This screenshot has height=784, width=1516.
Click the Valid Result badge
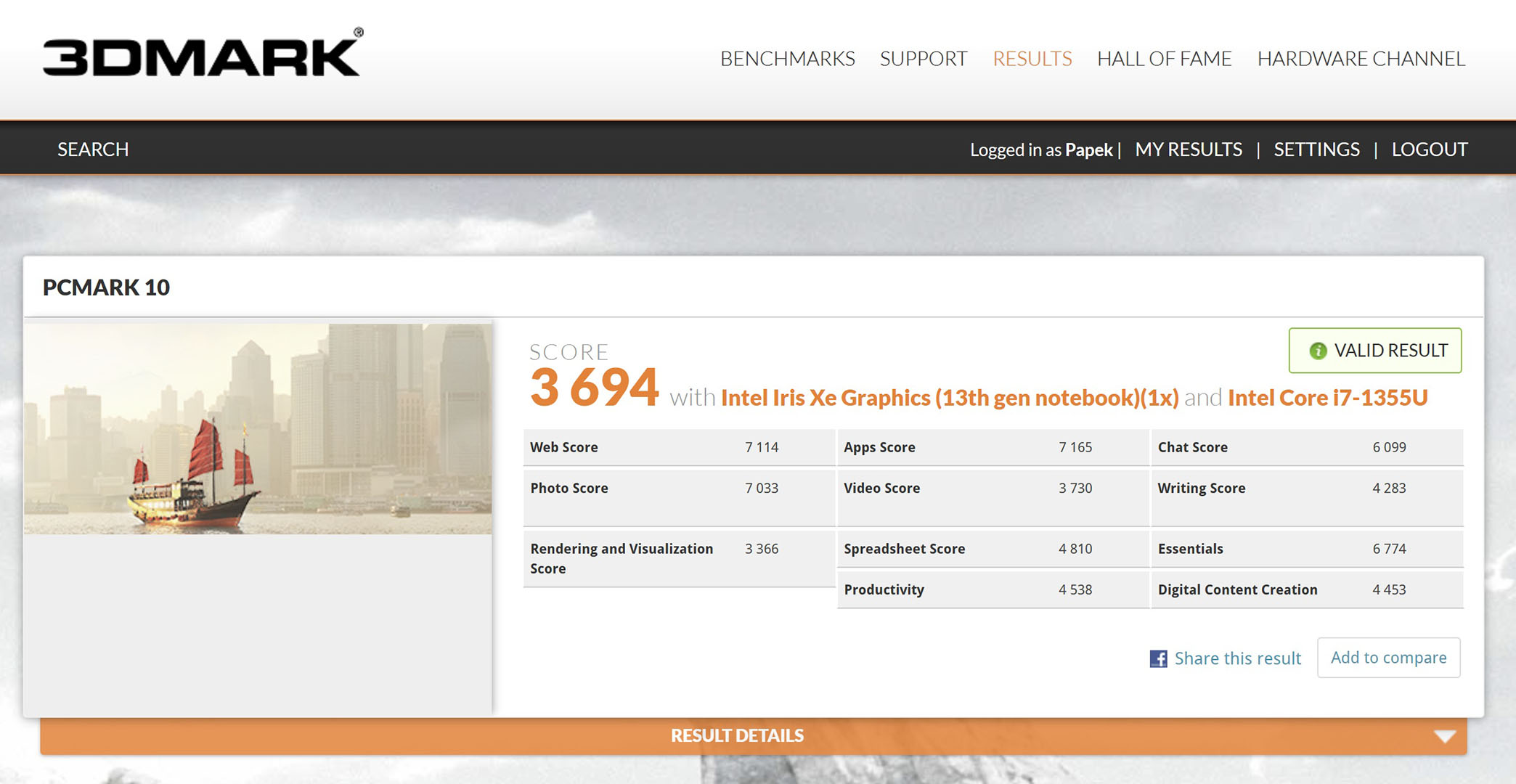tap(1375, 351)
